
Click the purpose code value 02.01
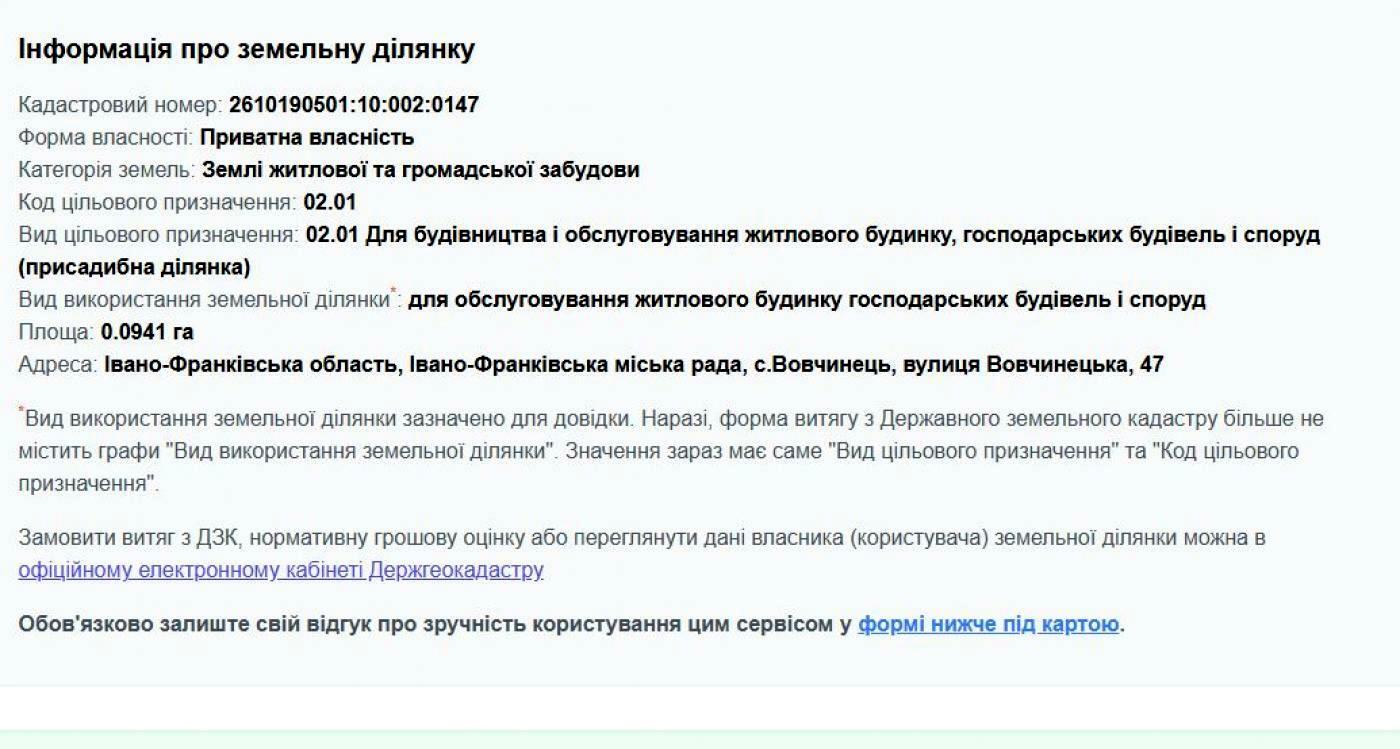[x=330, y=202]
